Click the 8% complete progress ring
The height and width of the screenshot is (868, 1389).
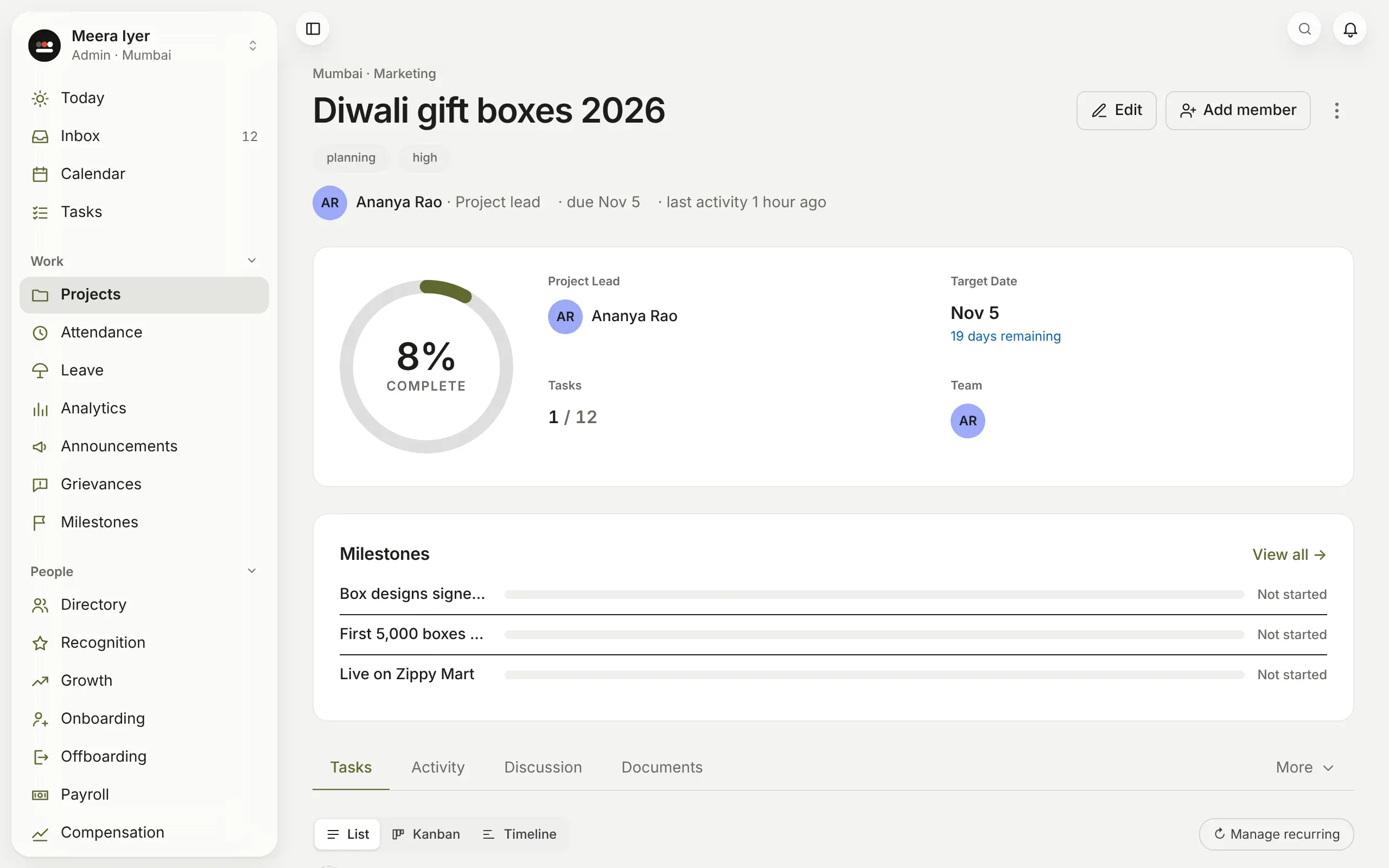pos(426,366)
